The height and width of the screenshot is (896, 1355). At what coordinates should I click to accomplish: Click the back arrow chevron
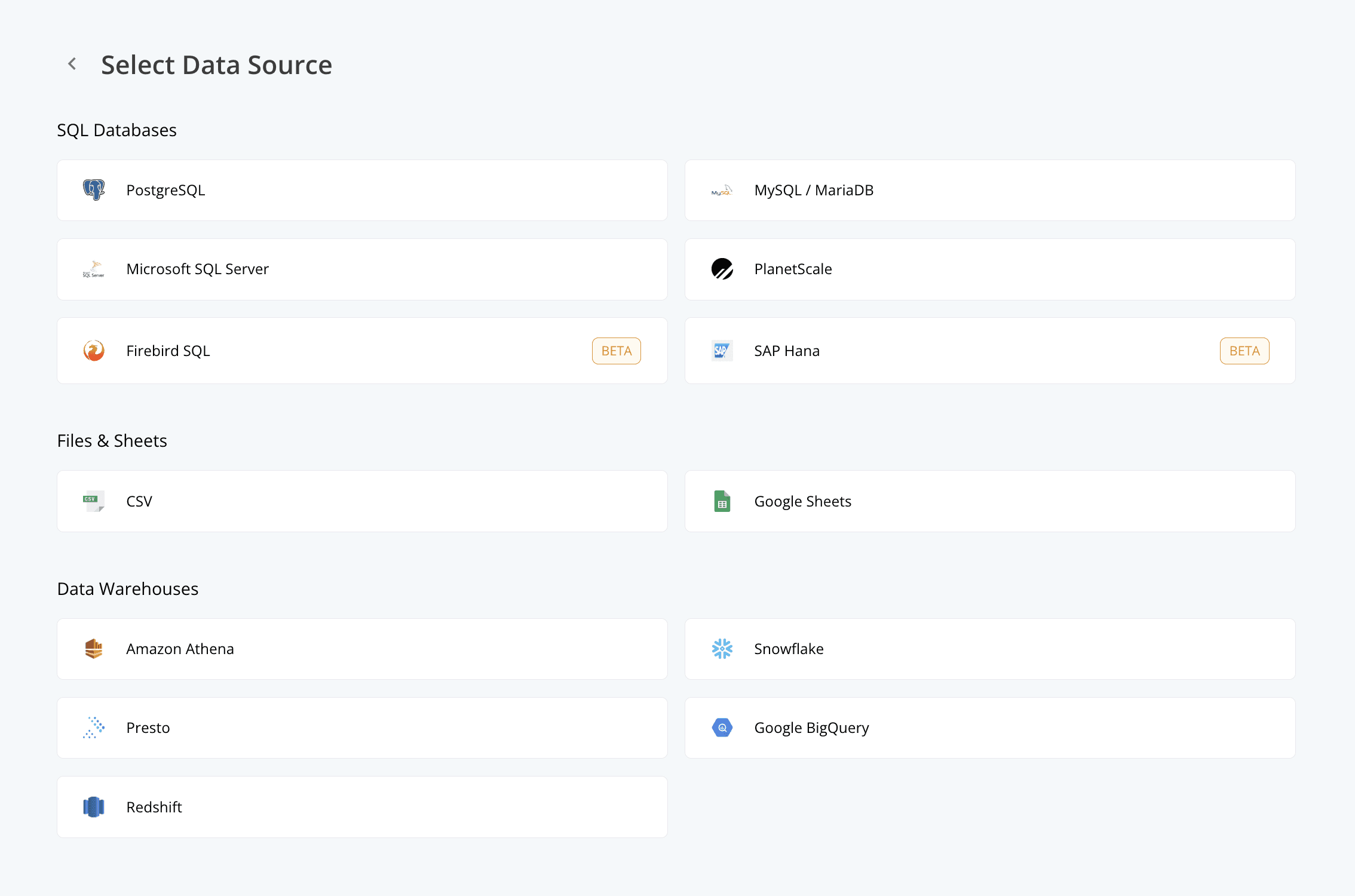[72, 64]
